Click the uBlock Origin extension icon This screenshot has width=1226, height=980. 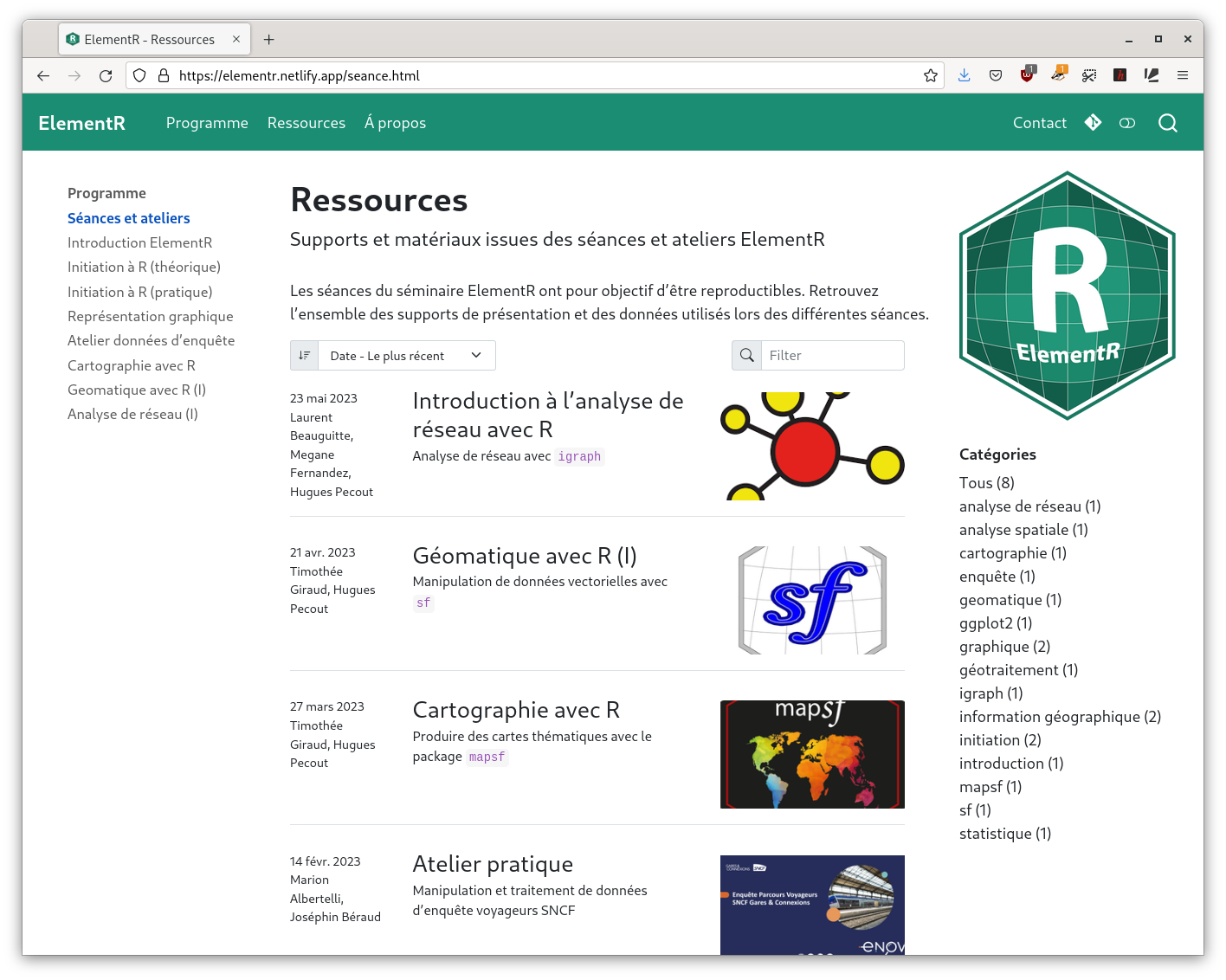click(x=1027, y=76)
